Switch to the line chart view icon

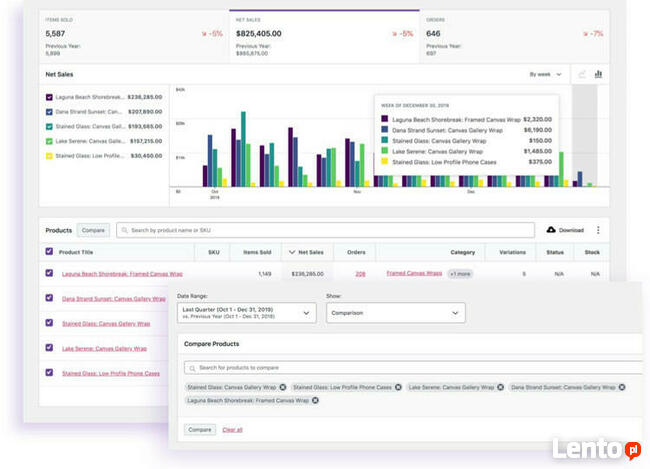pos(582,74)
